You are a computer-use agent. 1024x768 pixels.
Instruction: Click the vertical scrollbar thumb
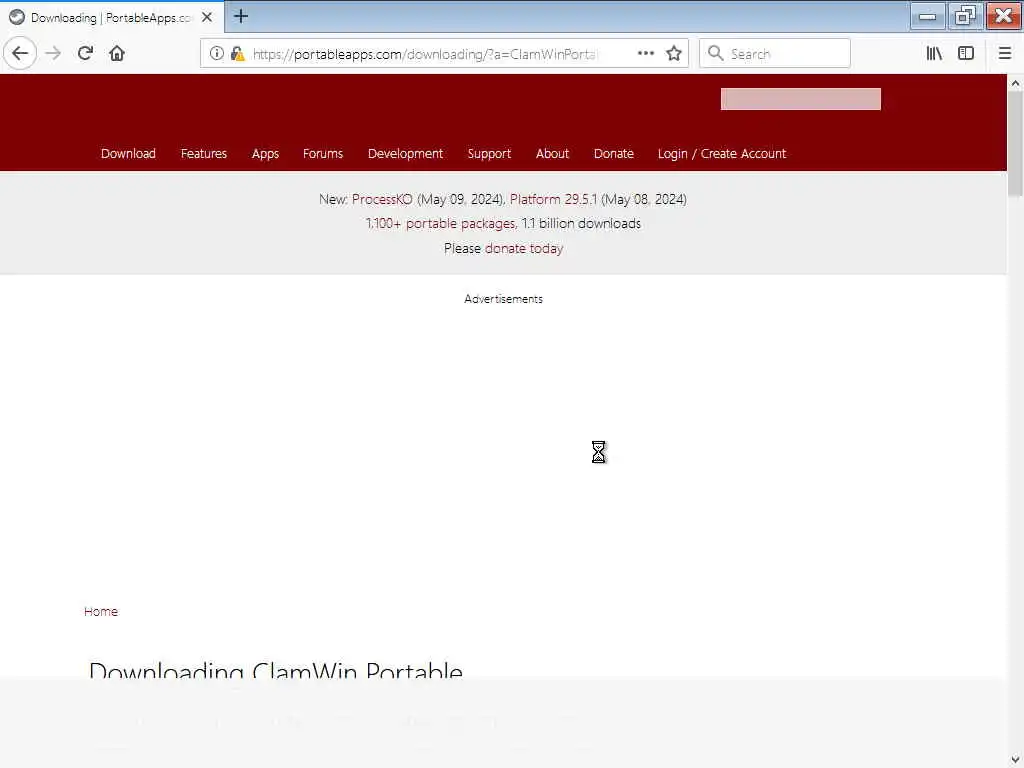[1015, 143]
